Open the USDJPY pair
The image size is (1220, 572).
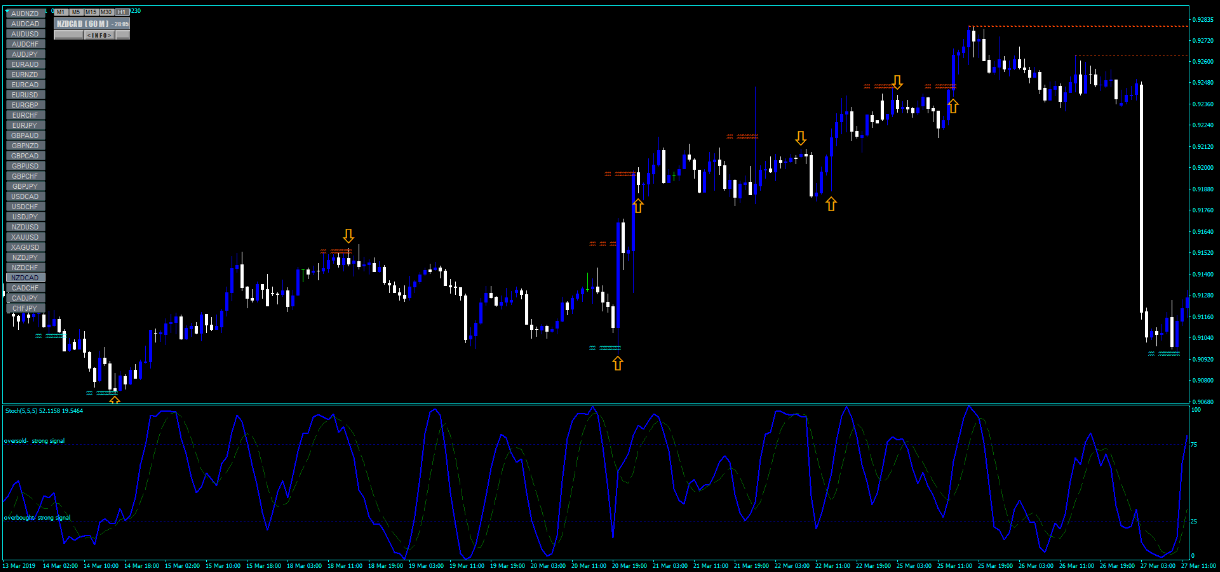pyautogui.click(x=25, y=217)
